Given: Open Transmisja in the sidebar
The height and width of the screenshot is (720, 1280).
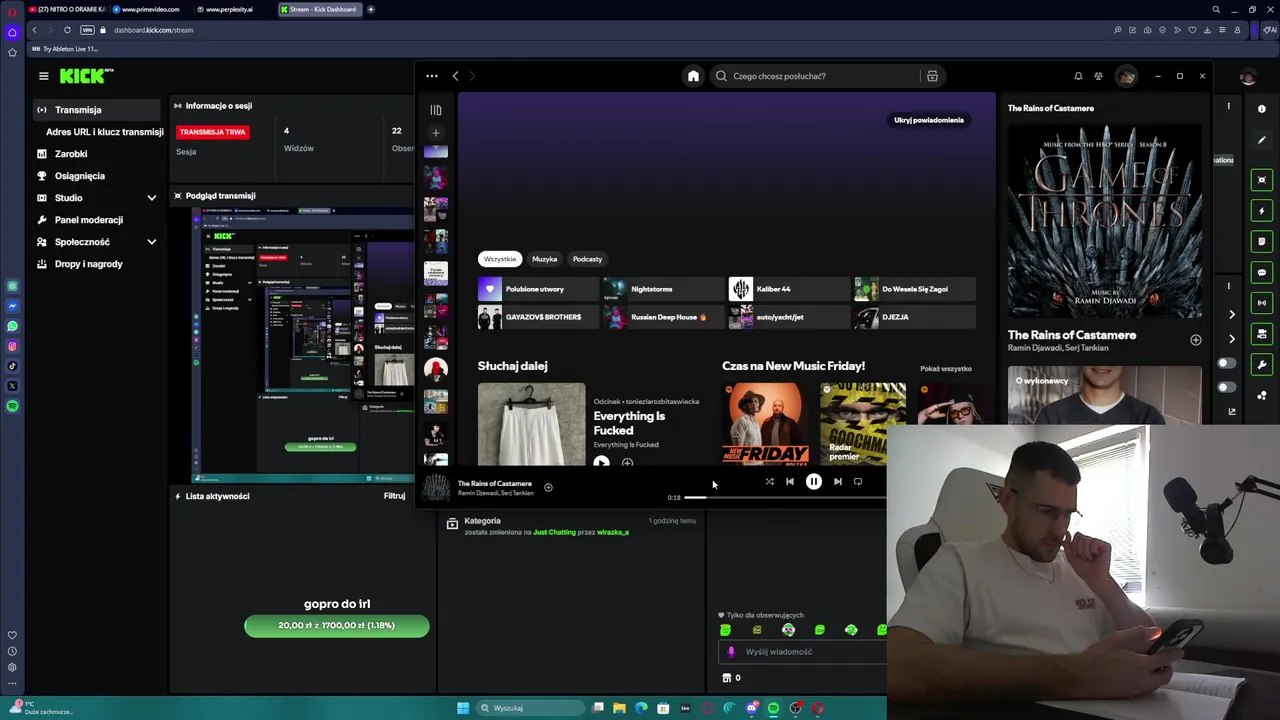Looking at the screenshot, I should (96, 110).
